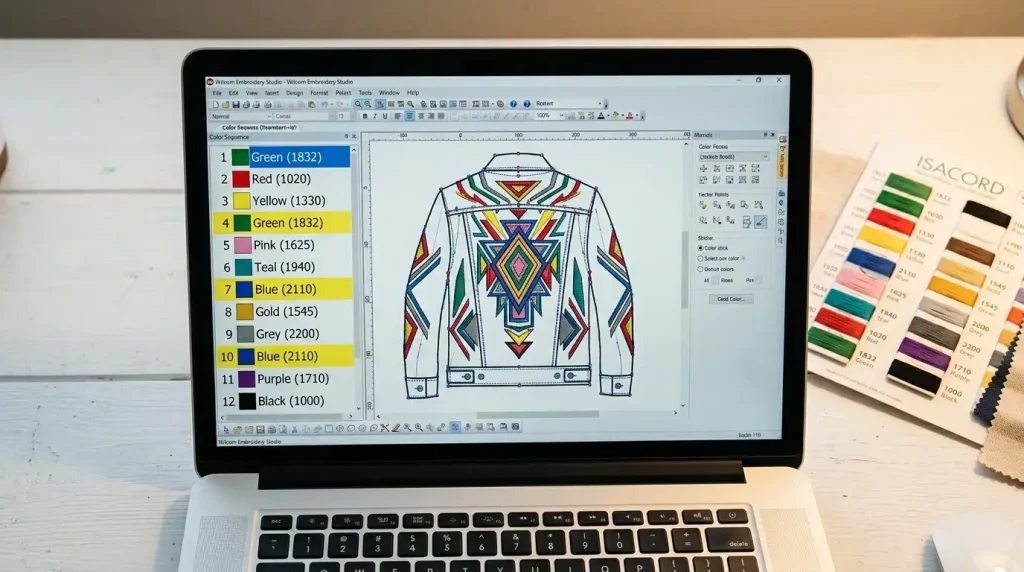Viewport: 1024px width, 572px height.
Task: Click the first icon in Color Focus grid
Action: click(703, 168)
